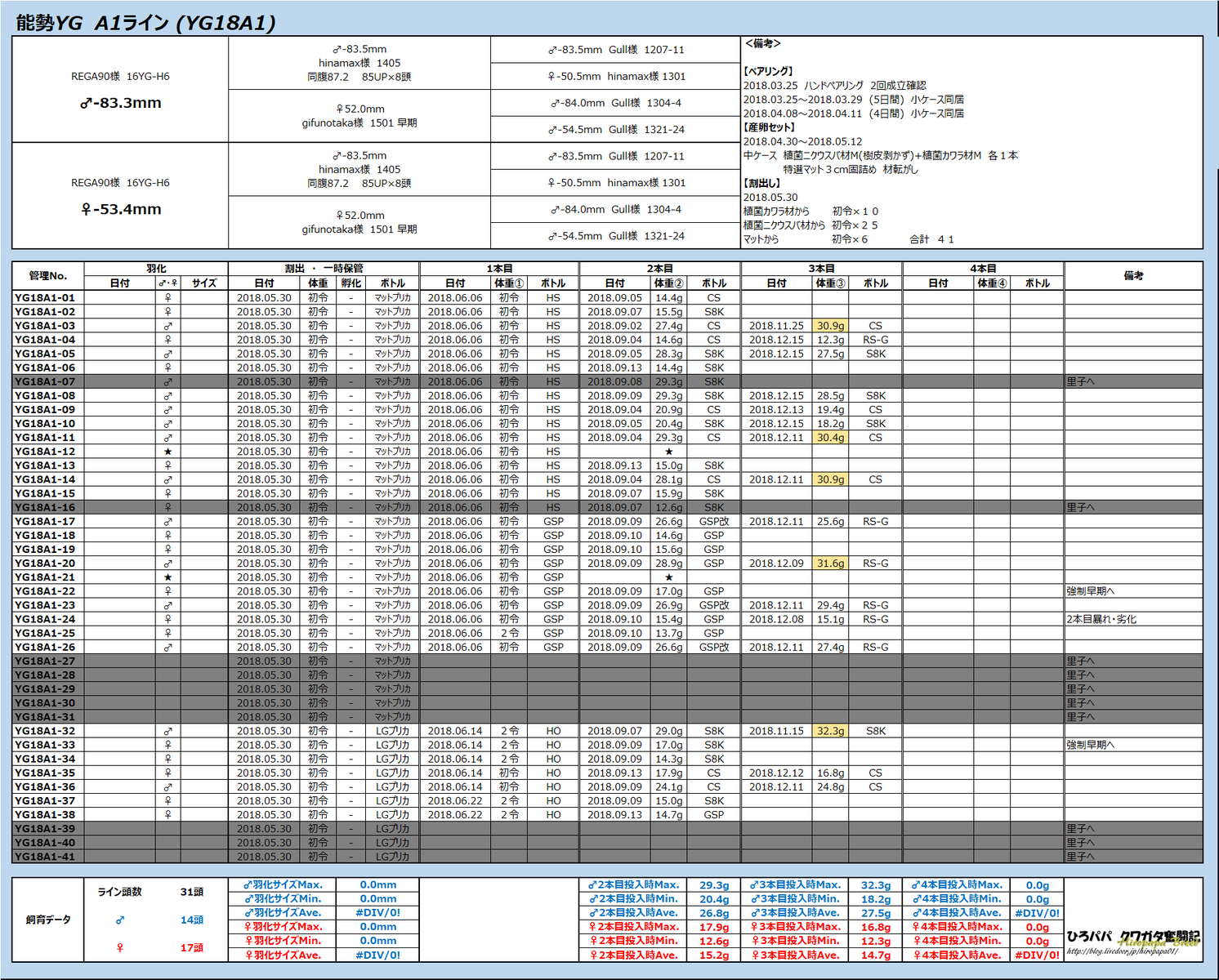
Task: Click the '14.7g' weight in row YG18A1-38
Action: [669, 815]
